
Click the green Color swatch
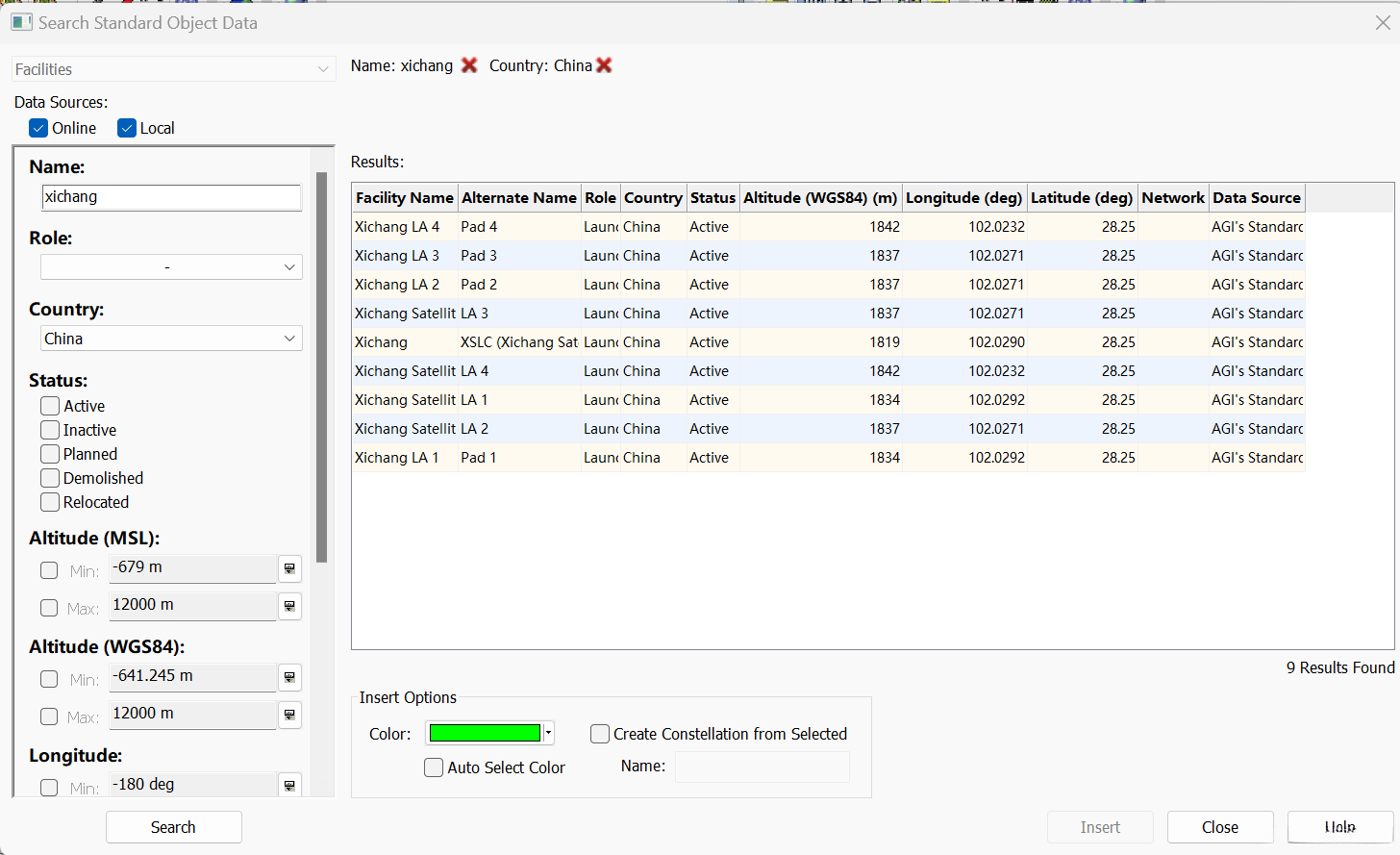(x=485, y=734)
